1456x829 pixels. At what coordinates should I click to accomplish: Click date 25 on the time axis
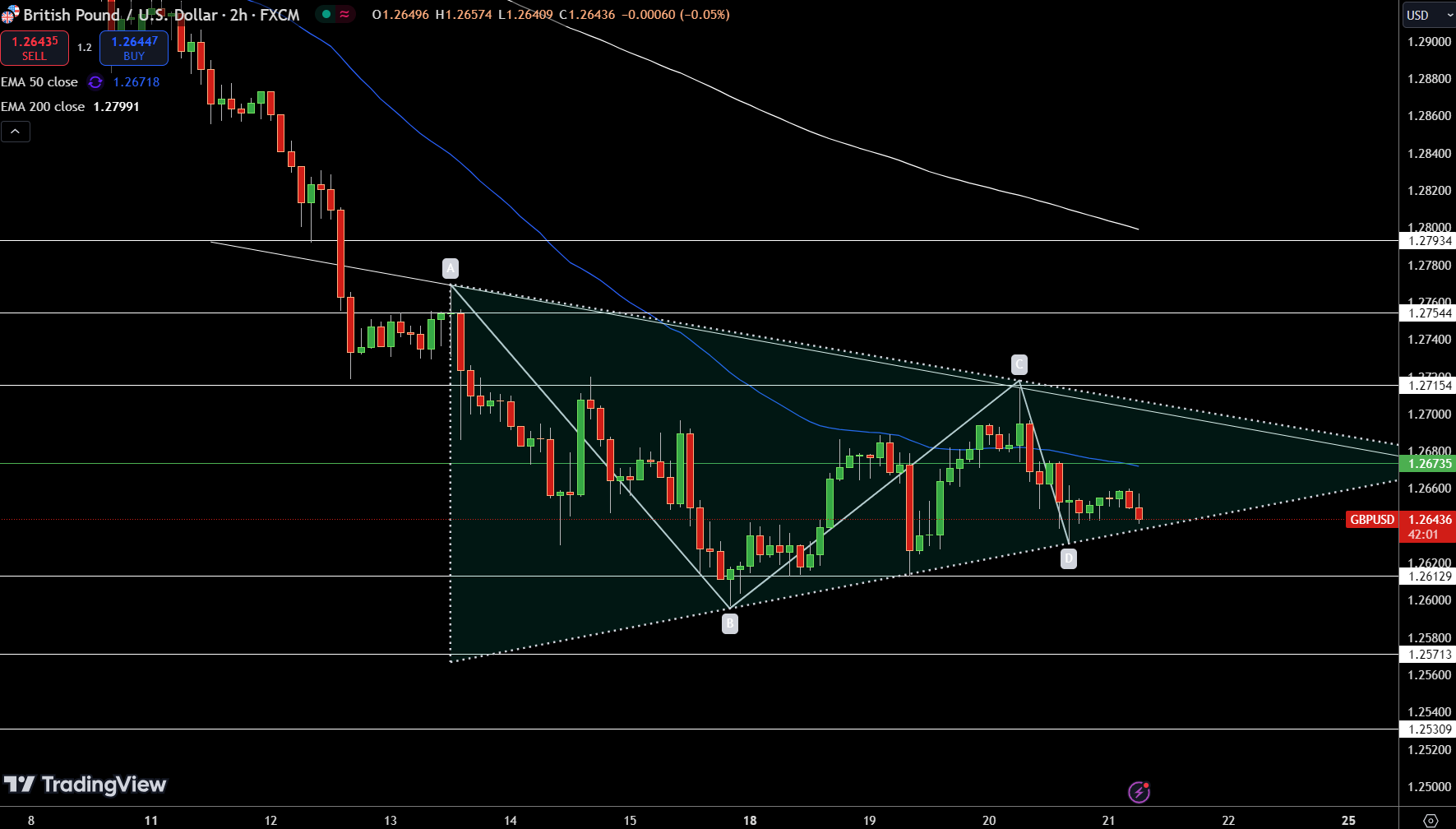pyautogui.click(x=1348, y=820)
